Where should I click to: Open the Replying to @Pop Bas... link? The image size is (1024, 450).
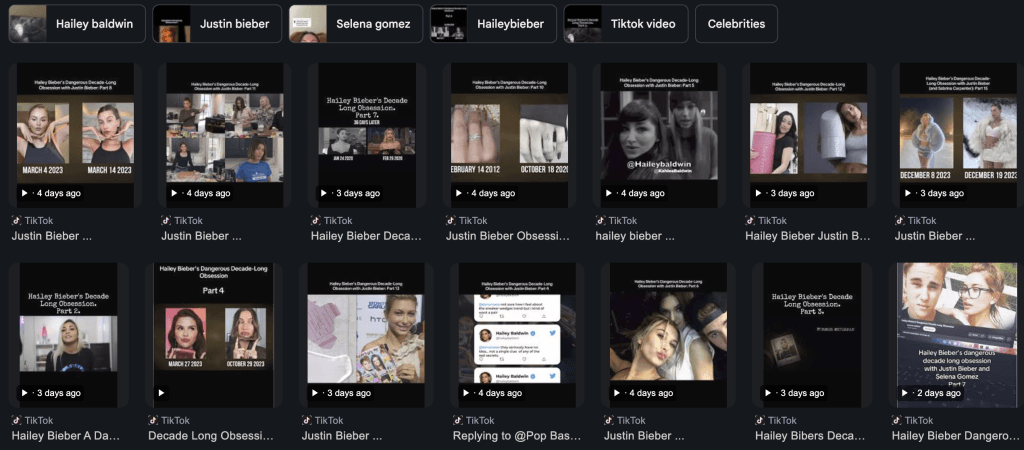pos(515,436)
